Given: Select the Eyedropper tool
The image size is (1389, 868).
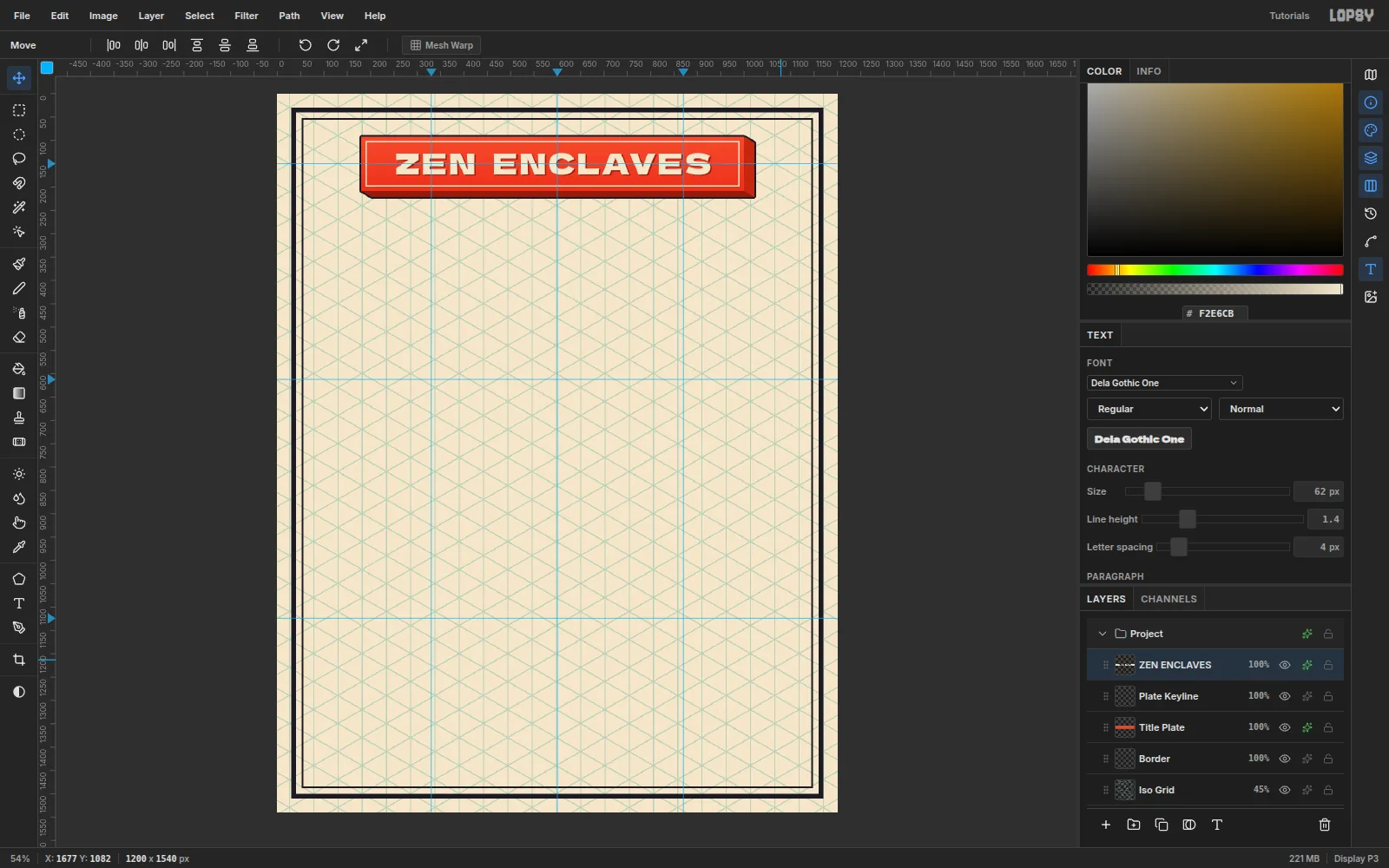Looking at the screenshot, I should 19,547.
